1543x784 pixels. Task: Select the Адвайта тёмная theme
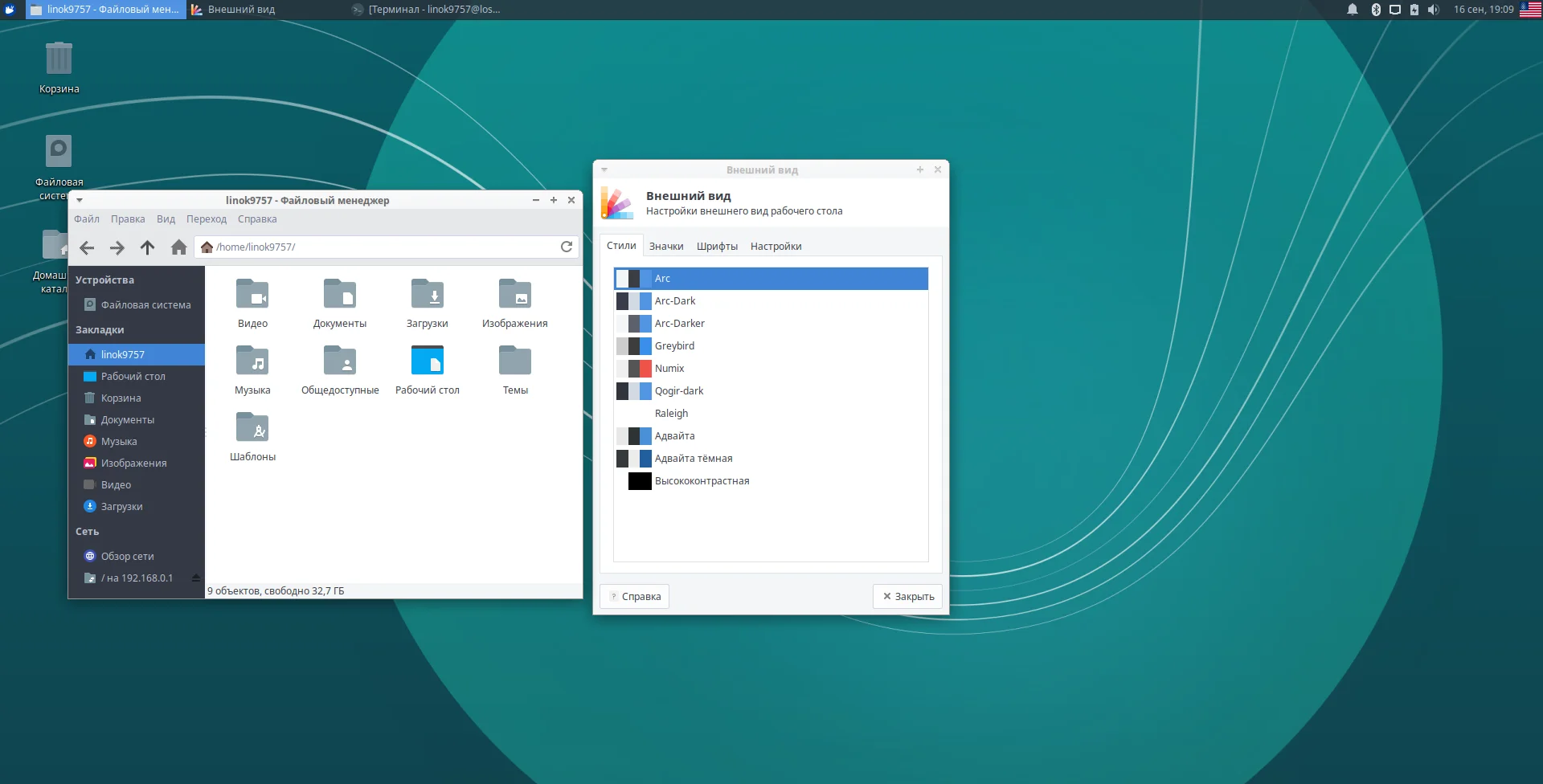click(771, 459)
